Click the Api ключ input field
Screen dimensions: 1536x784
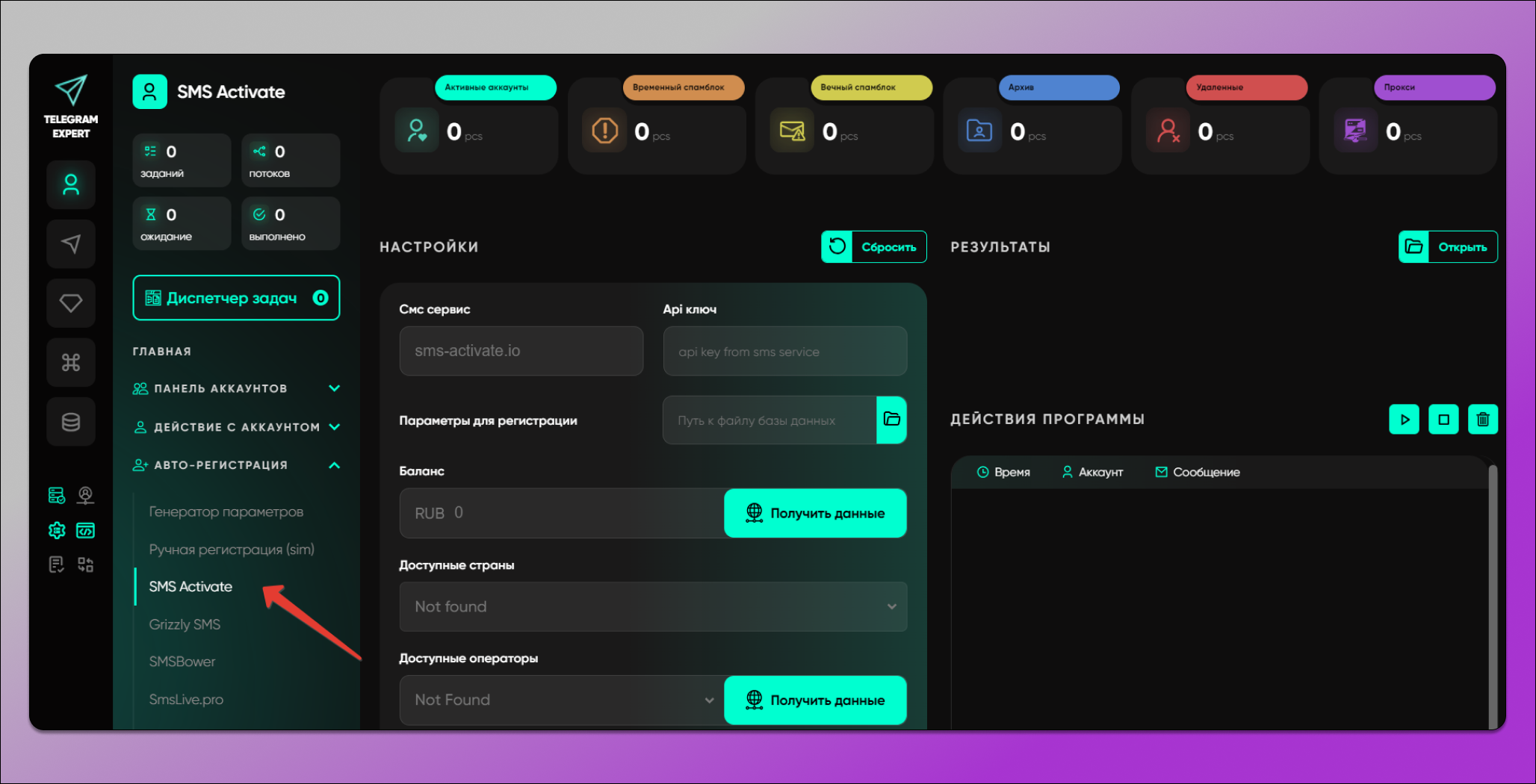click(x=784, y=351)
